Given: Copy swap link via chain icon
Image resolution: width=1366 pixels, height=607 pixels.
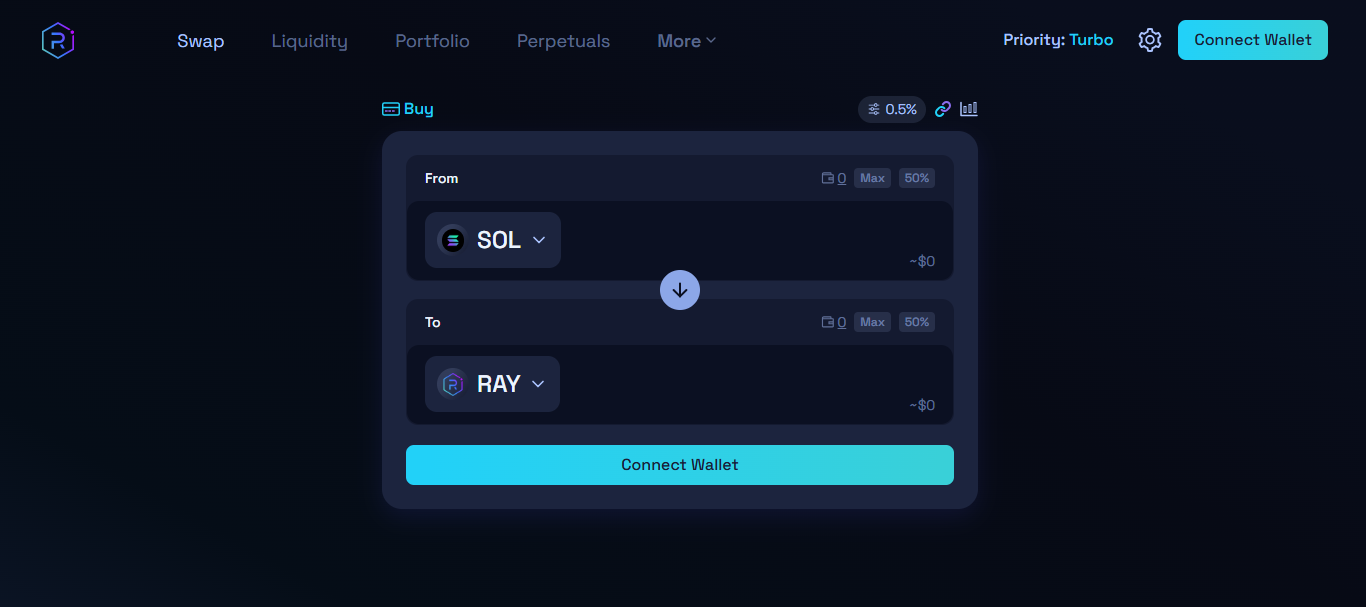Looking at the screenshot, I should tap(943, 109).
